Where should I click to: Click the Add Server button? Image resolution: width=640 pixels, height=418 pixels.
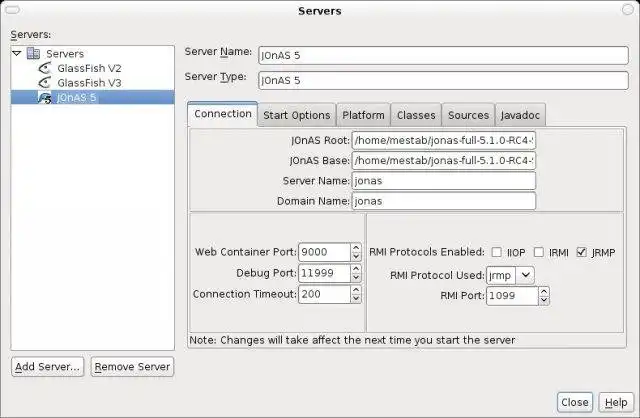click(x=47, y=367)
